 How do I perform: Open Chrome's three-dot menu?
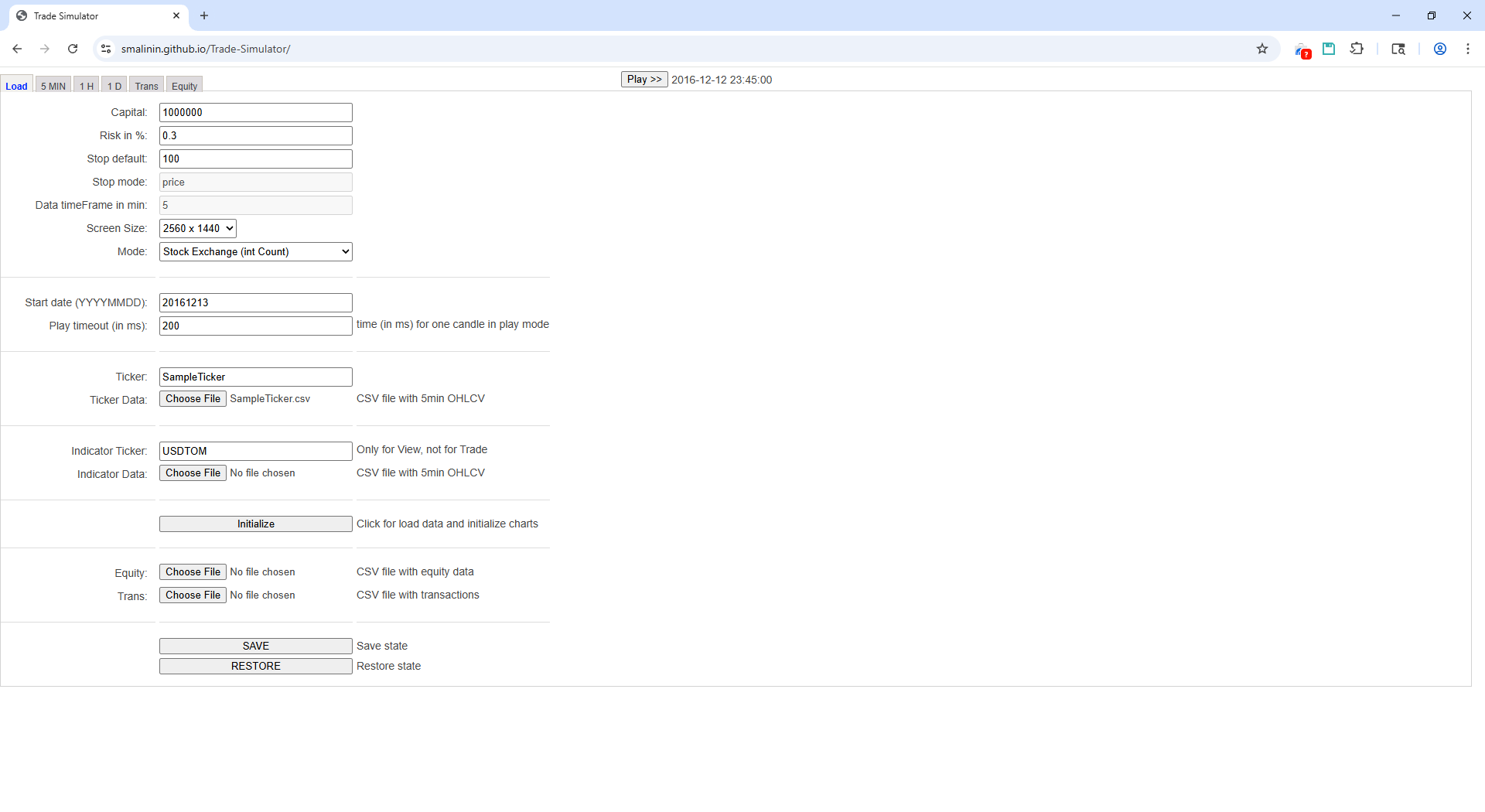1468,49
